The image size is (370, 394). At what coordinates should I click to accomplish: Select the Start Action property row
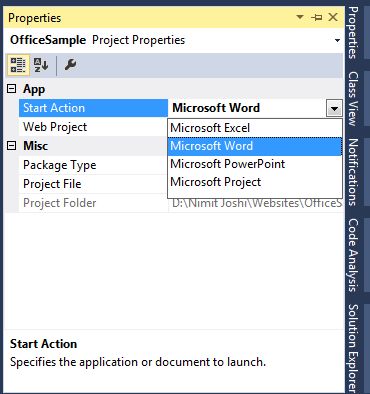point(93,108)
